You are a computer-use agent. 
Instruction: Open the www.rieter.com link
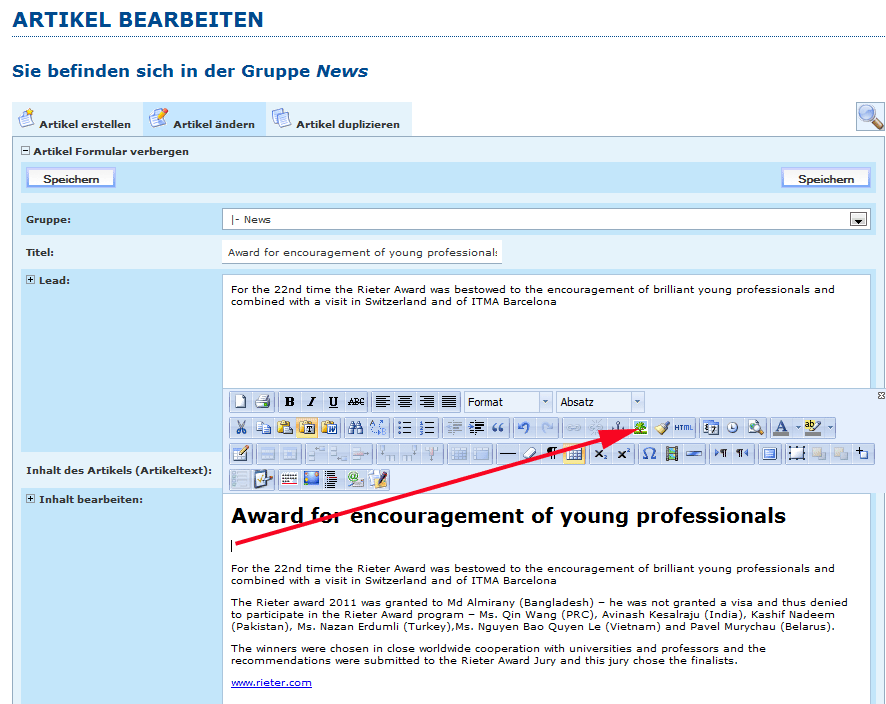click(271, 683)
